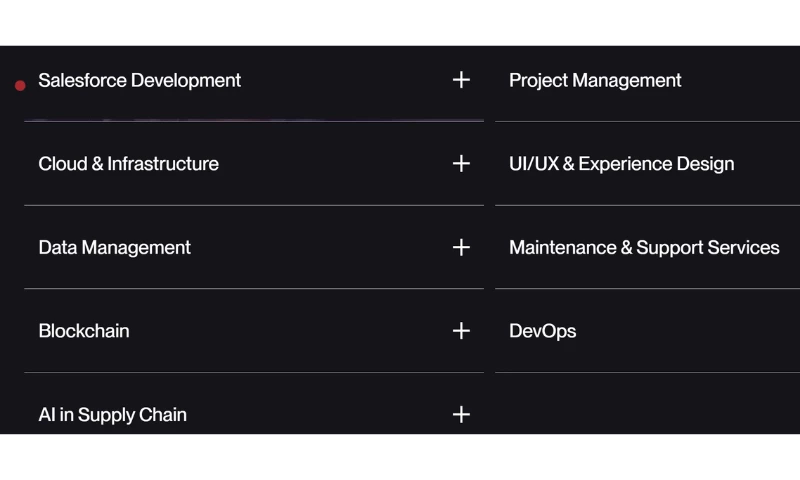Click the divider line below DevOps
Screen dimensions: 800x480
point(647,372)
